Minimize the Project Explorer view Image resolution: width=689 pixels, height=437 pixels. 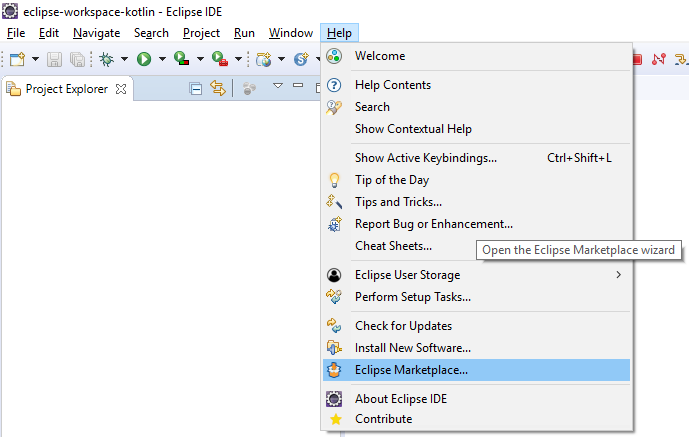pos(298,85)
